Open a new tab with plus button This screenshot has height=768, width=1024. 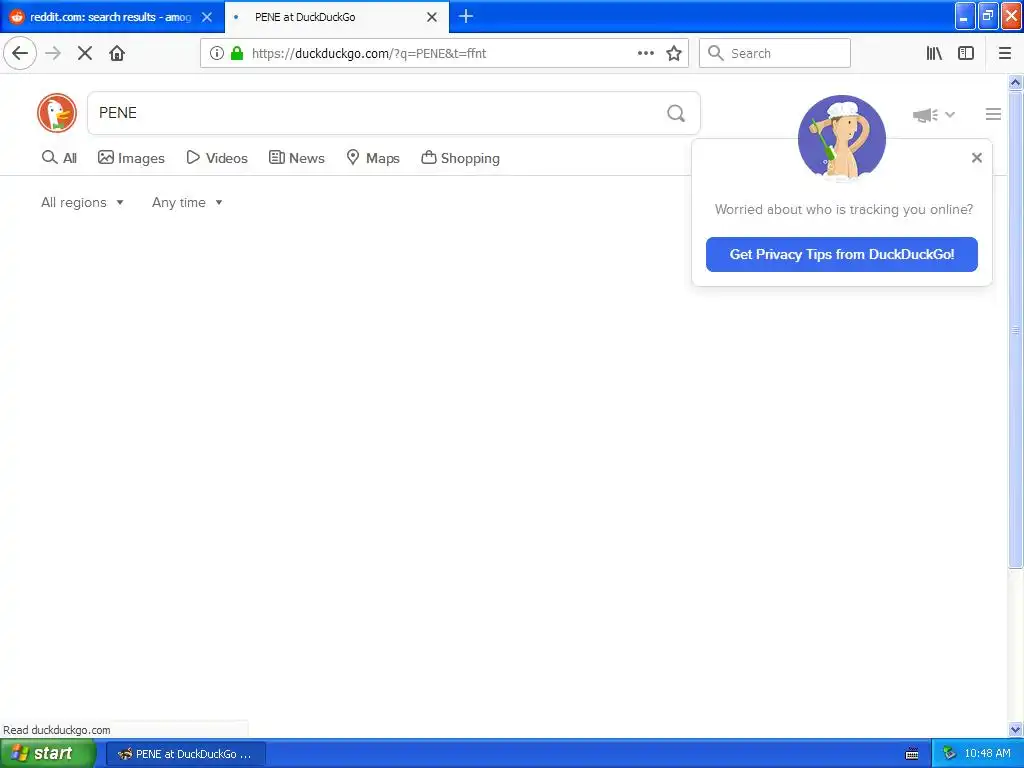pyautogui.click(x=466, y=16)
